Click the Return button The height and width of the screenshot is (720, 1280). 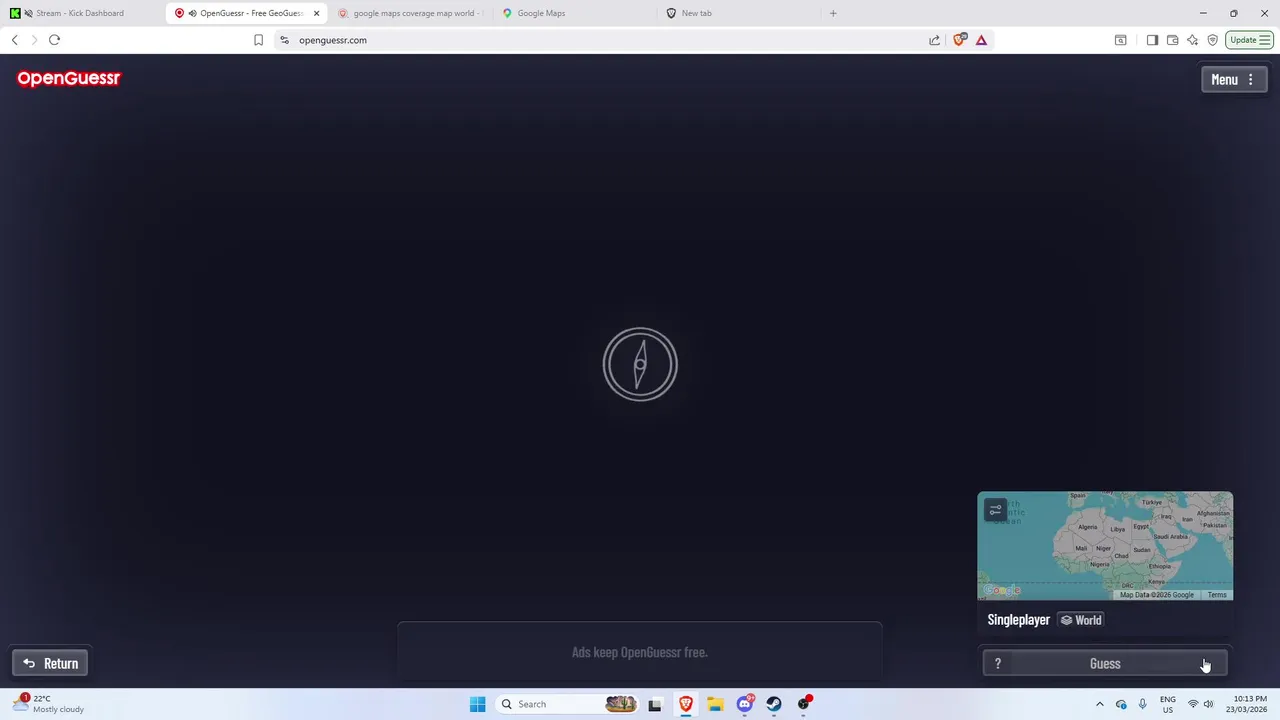pos(50,663)
